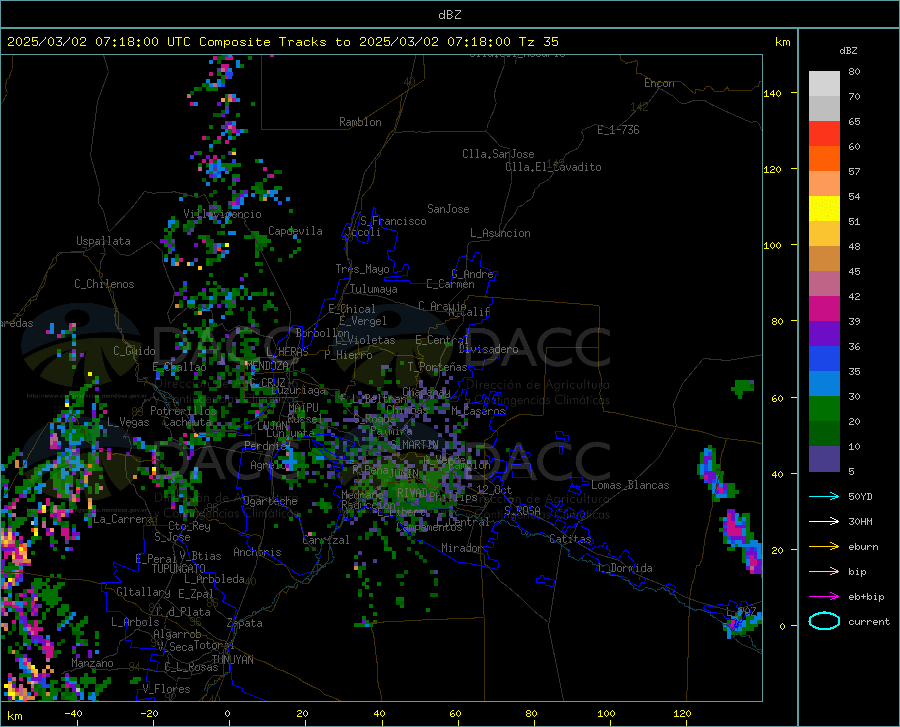The width and height of the screenshot is (900, 727).
Task: Click the white 30HM arrow legend icon
Action: coord(824,522)
